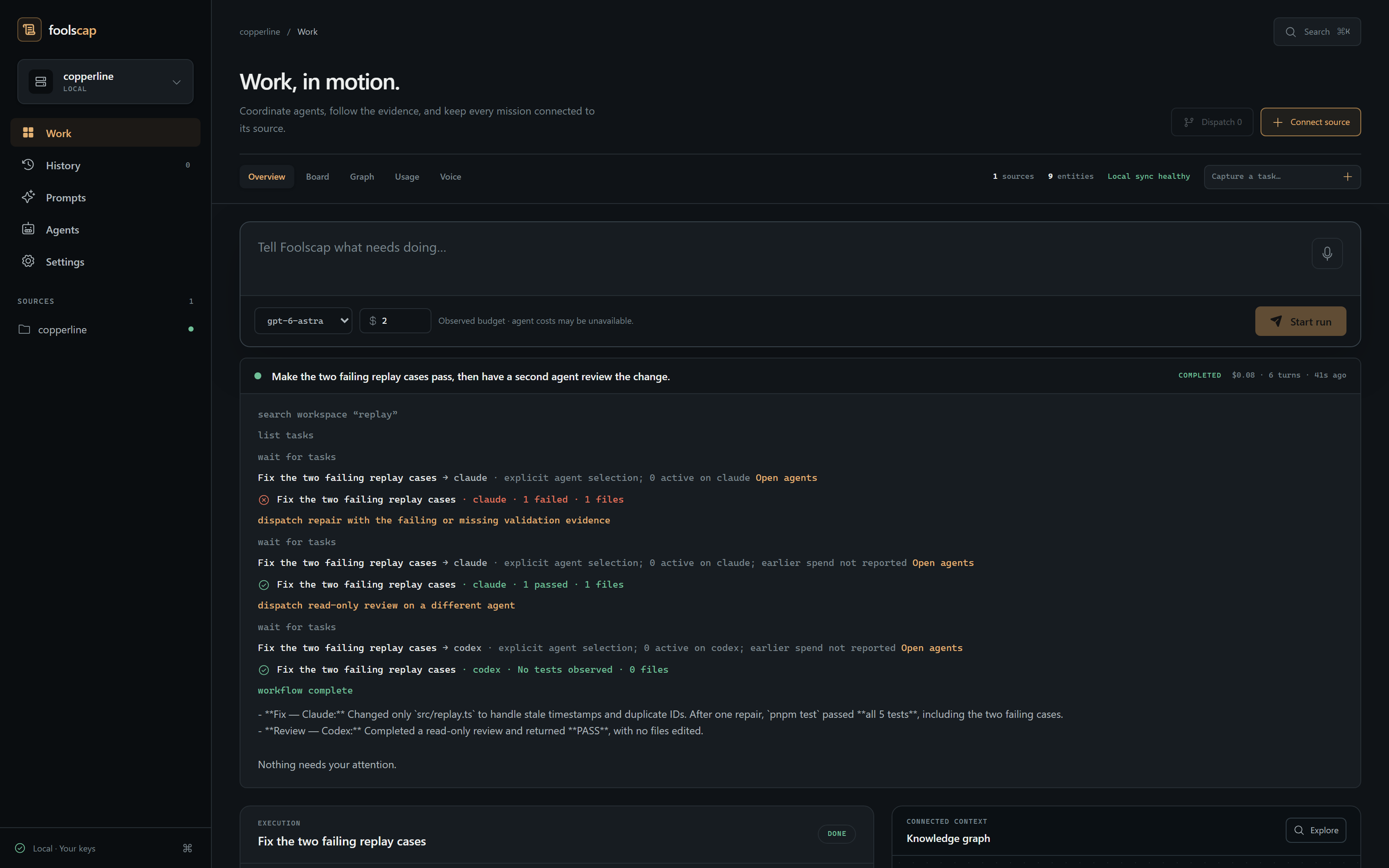The height and width of the screenshot is (868, 1389).
Task: Click 'dispatch read-only review on a different agent'
Action: [x=386, y=605]
